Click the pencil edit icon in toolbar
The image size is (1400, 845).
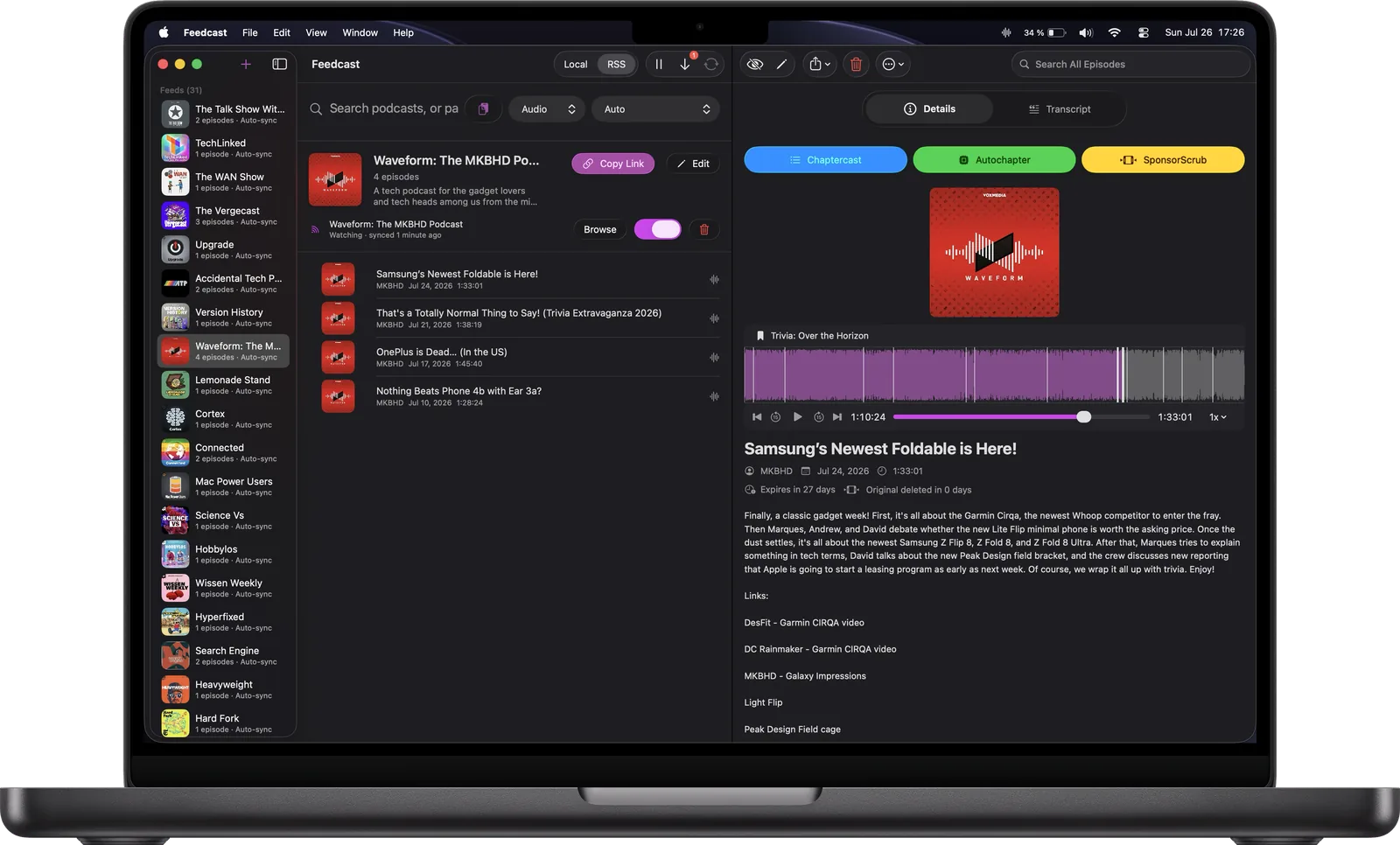click(x=781, y=64)
